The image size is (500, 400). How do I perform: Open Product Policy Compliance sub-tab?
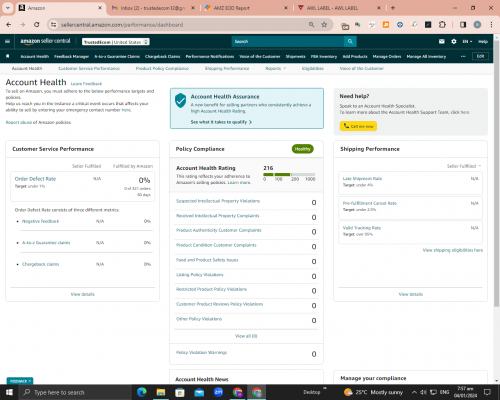tap(162, 68)
